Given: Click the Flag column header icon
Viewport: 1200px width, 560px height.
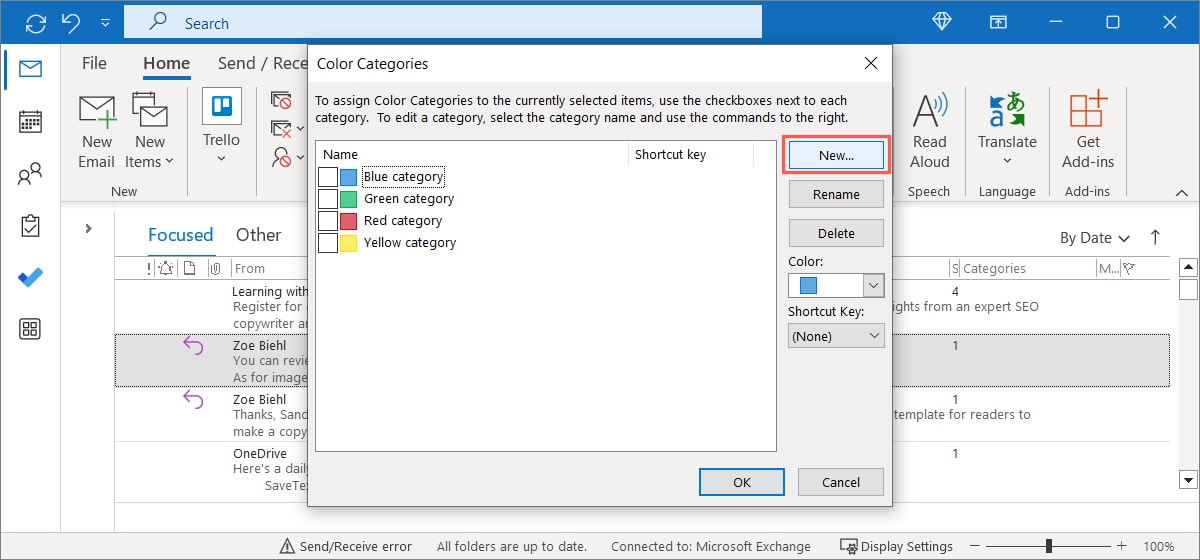Looking at the screenshot, I should (1129, 268).
